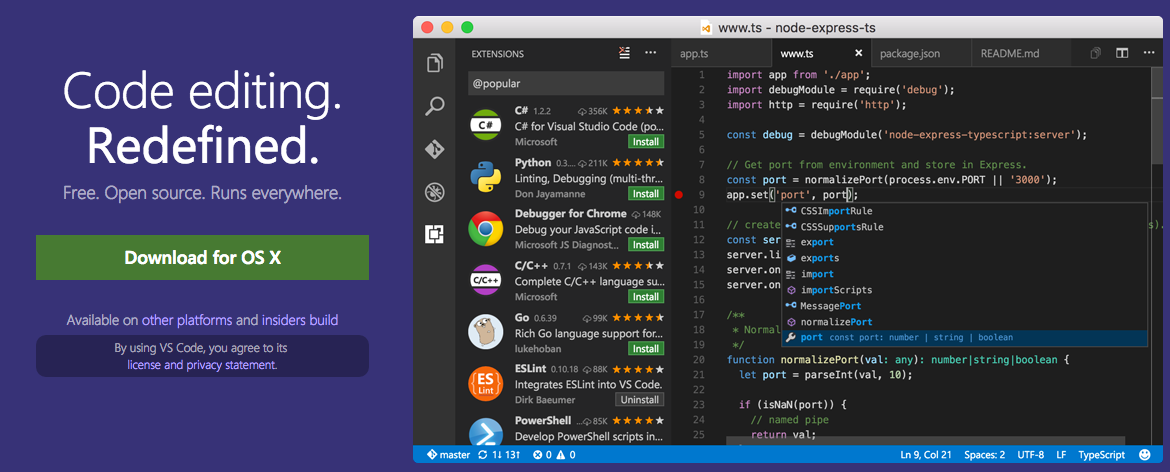This screenshot has height=472, width=1170.
Task: Accept the highlighted port suggestion
Action: coord(965,338)
